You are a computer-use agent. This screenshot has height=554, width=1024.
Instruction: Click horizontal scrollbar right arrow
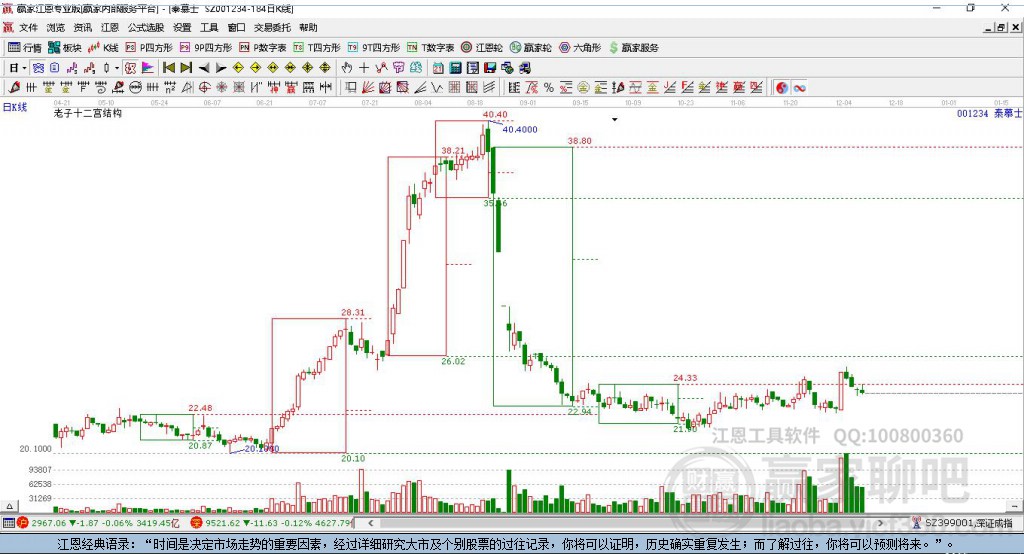pyautogui.click(x=880, y=523)
